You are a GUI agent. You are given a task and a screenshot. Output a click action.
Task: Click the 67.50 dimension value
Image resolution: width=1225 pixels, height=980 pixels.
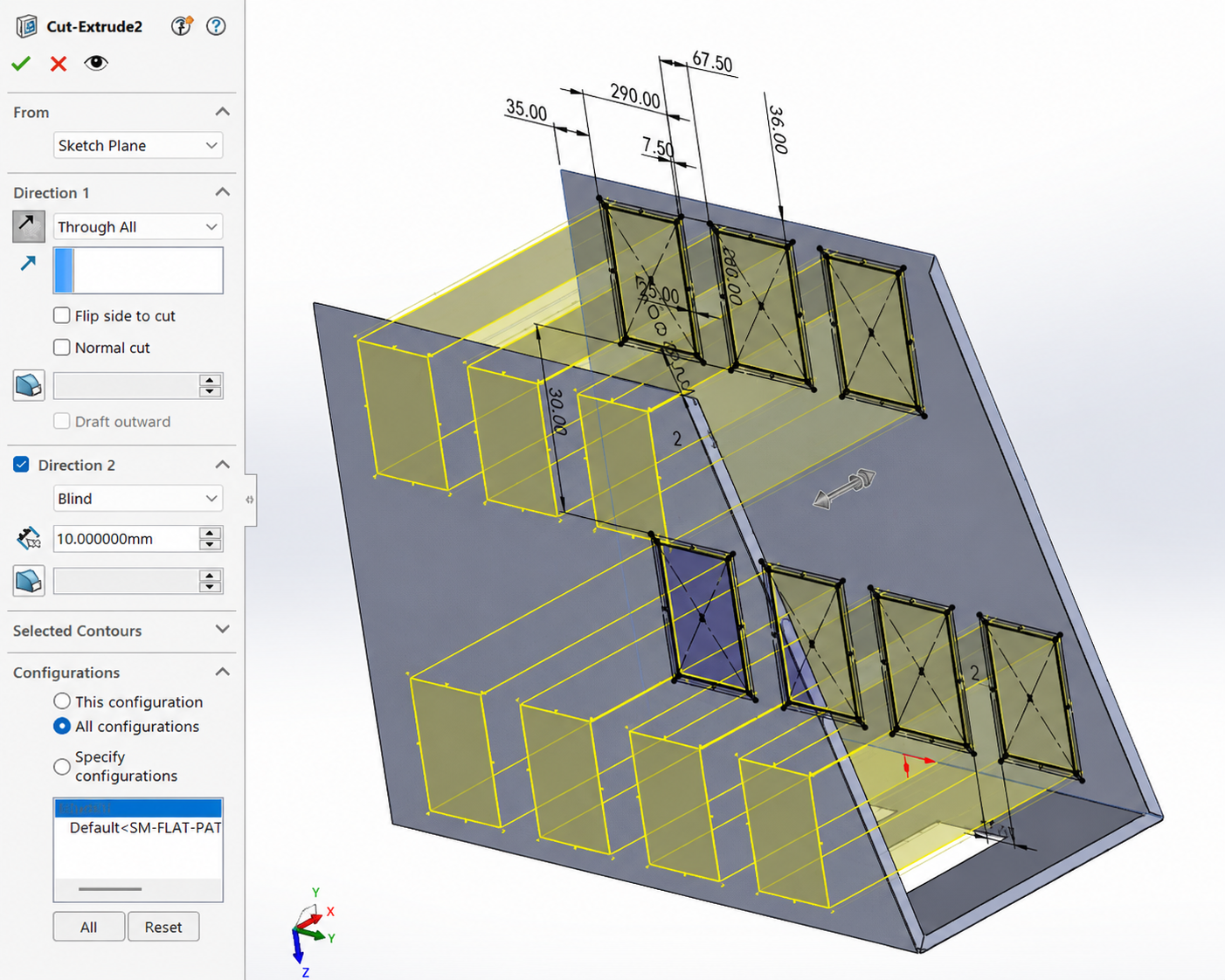click(712, 62)
